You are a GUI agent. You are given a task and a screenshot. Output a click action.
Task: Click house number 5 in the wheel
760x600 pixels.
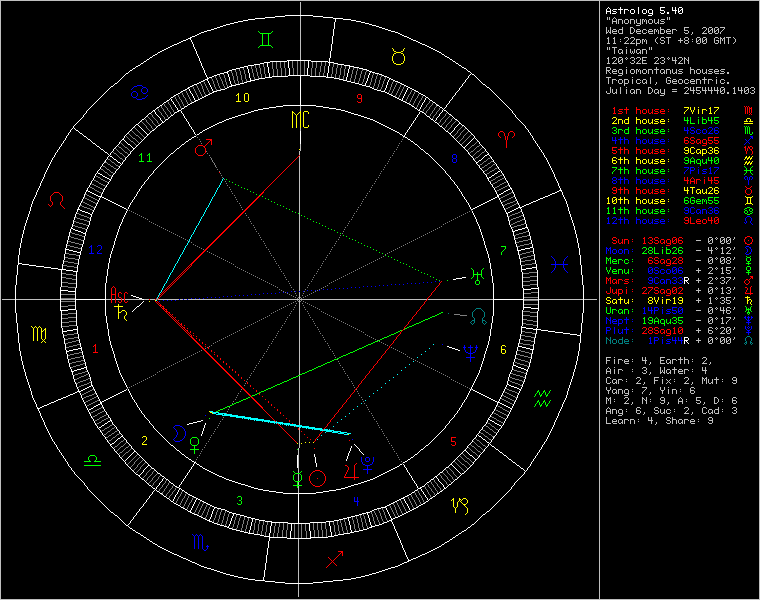[x=453, y=442]
